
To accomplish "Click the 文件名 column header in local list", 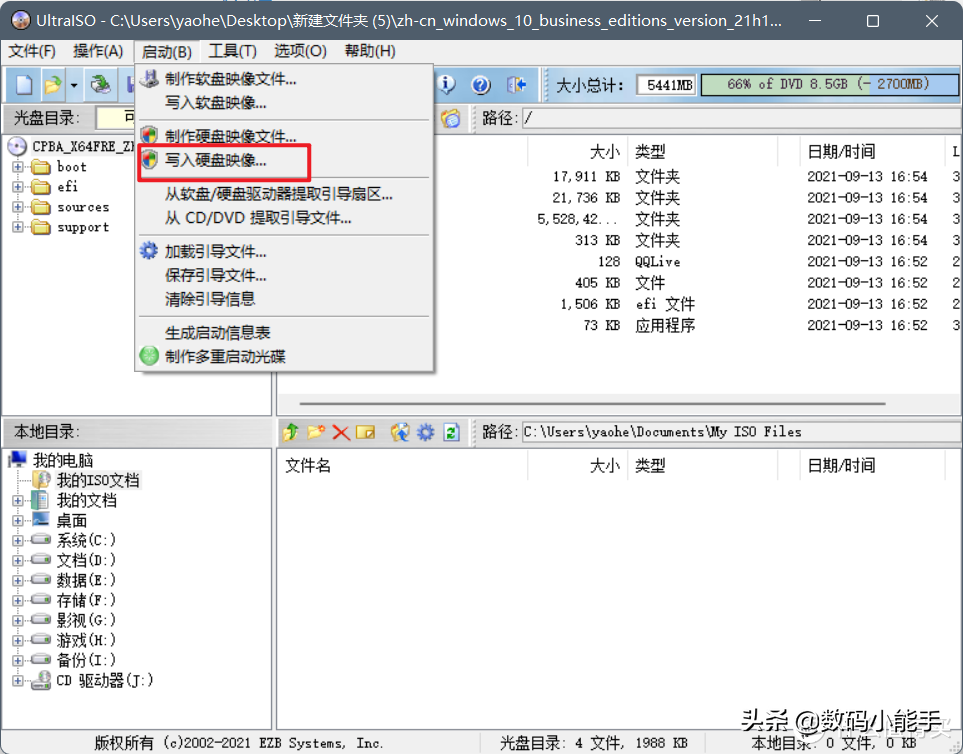I will pos(402,465).
